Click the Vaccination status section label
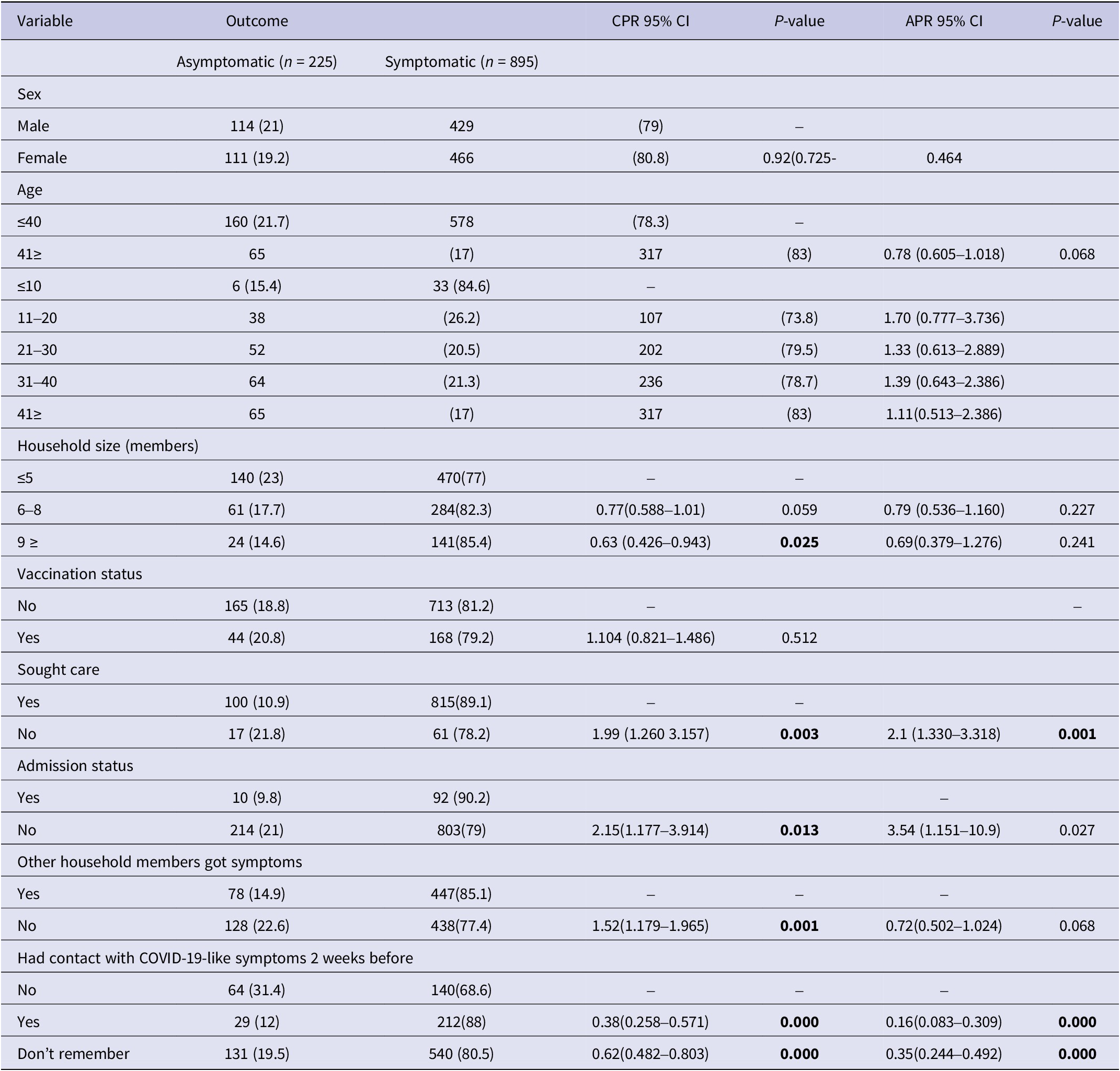 79,574
